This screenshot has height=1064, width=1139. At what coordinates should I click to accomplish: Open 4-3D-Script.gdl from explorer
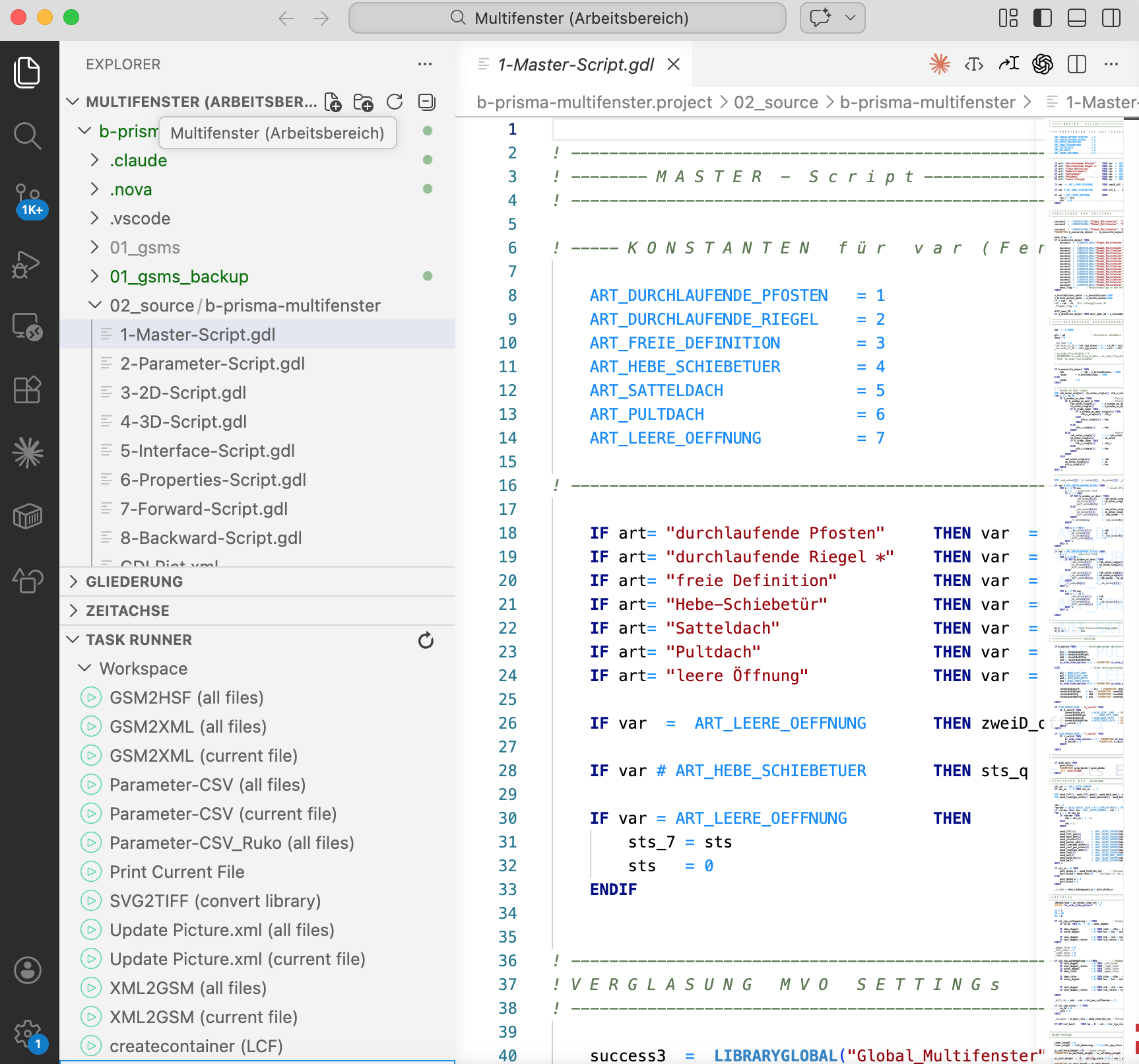[x=183, y=422]
